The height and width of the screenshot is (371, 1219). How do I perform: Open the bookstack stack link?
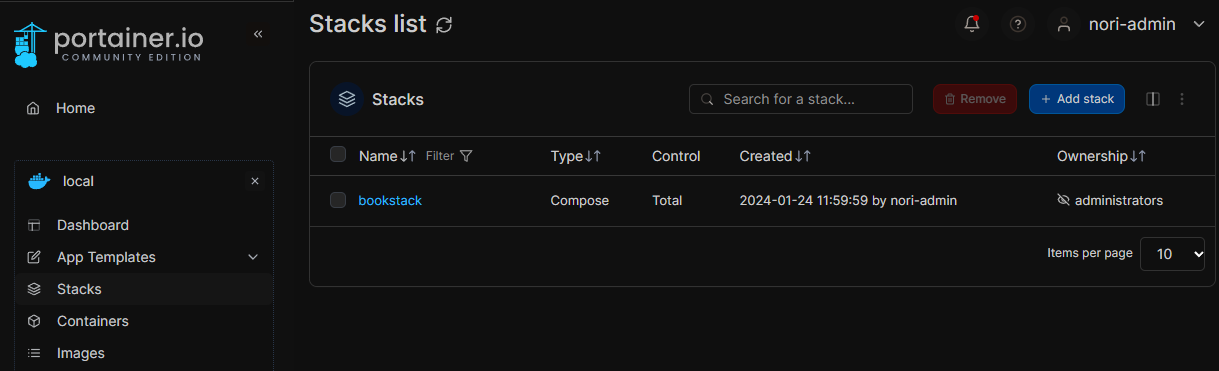pyautogui.click(x=390, y=200)
